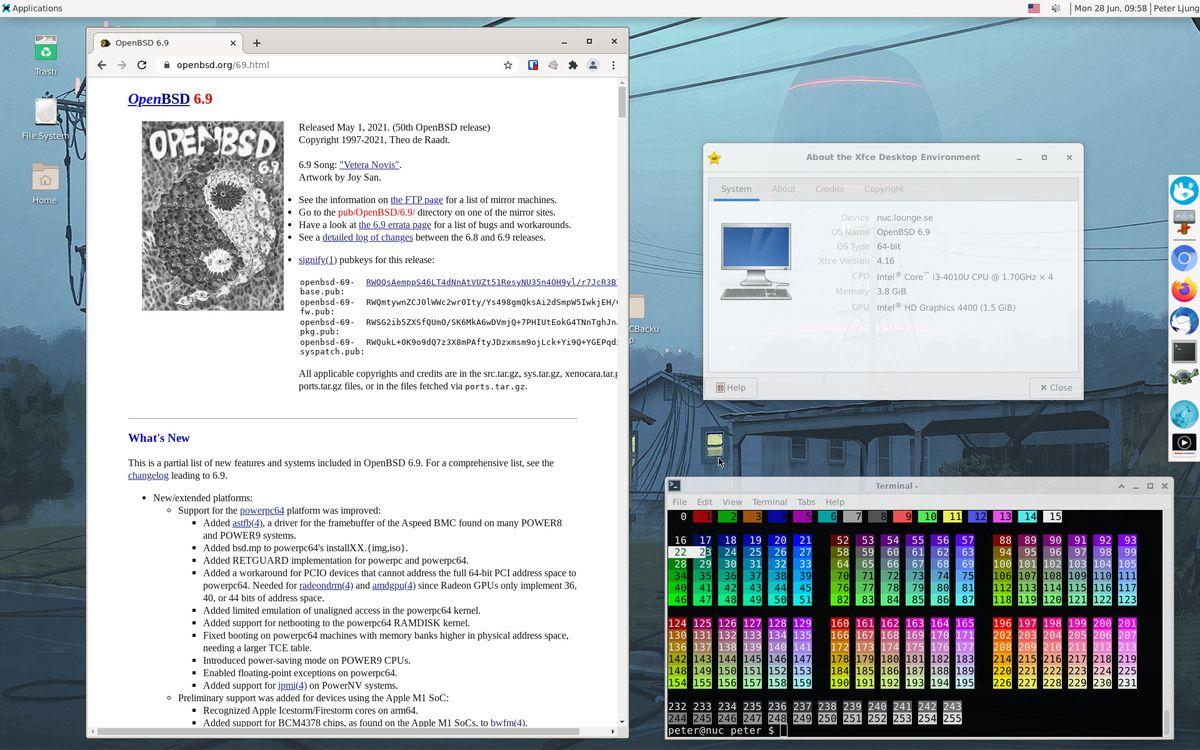Screen dimensions: 1200x750
Task: Open the Help menu in Terminal
Action: (x=835, y=502)
